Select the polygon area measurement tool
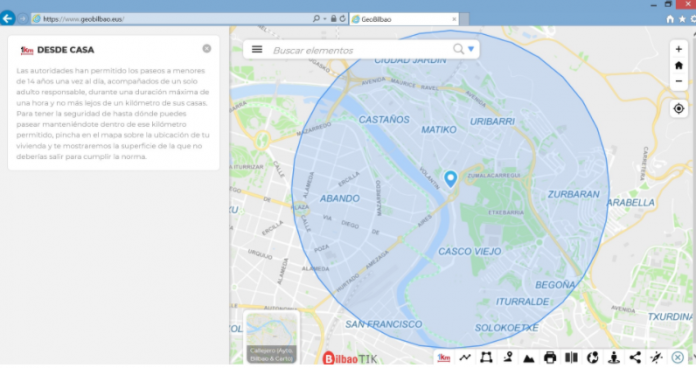This screenshot has height=368, width=696. point(486,358)
